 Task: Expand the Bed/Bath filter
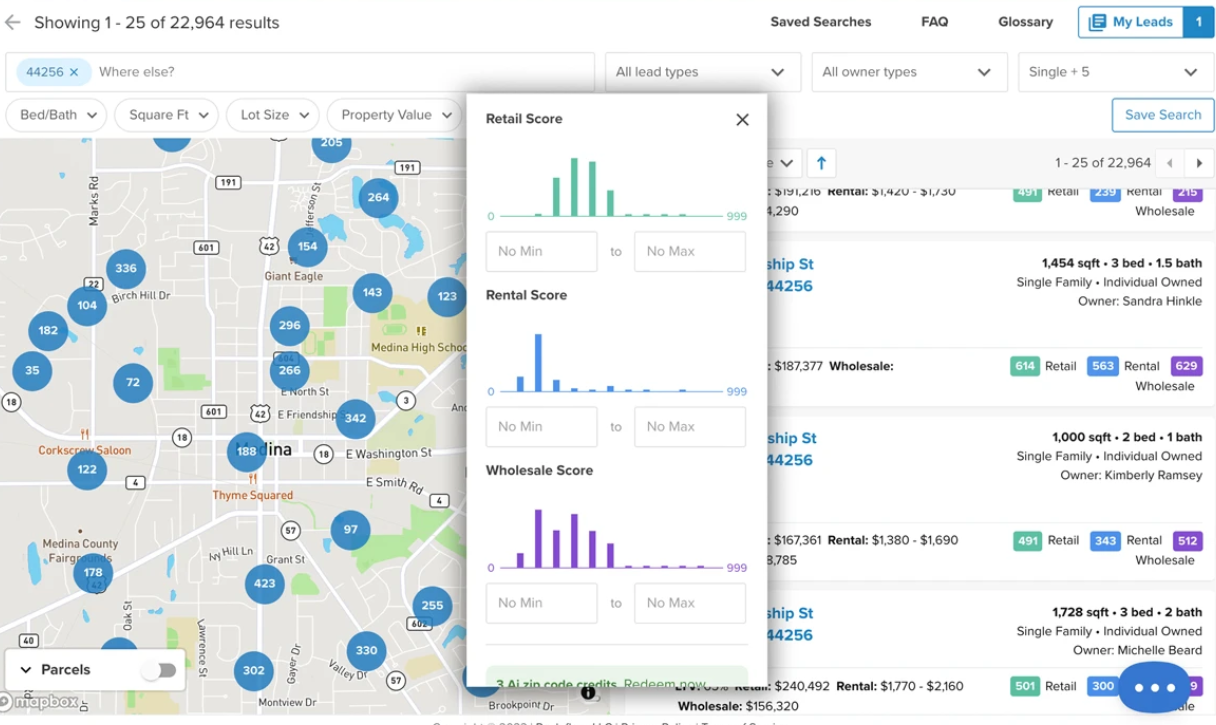click(x=57, y=115)
